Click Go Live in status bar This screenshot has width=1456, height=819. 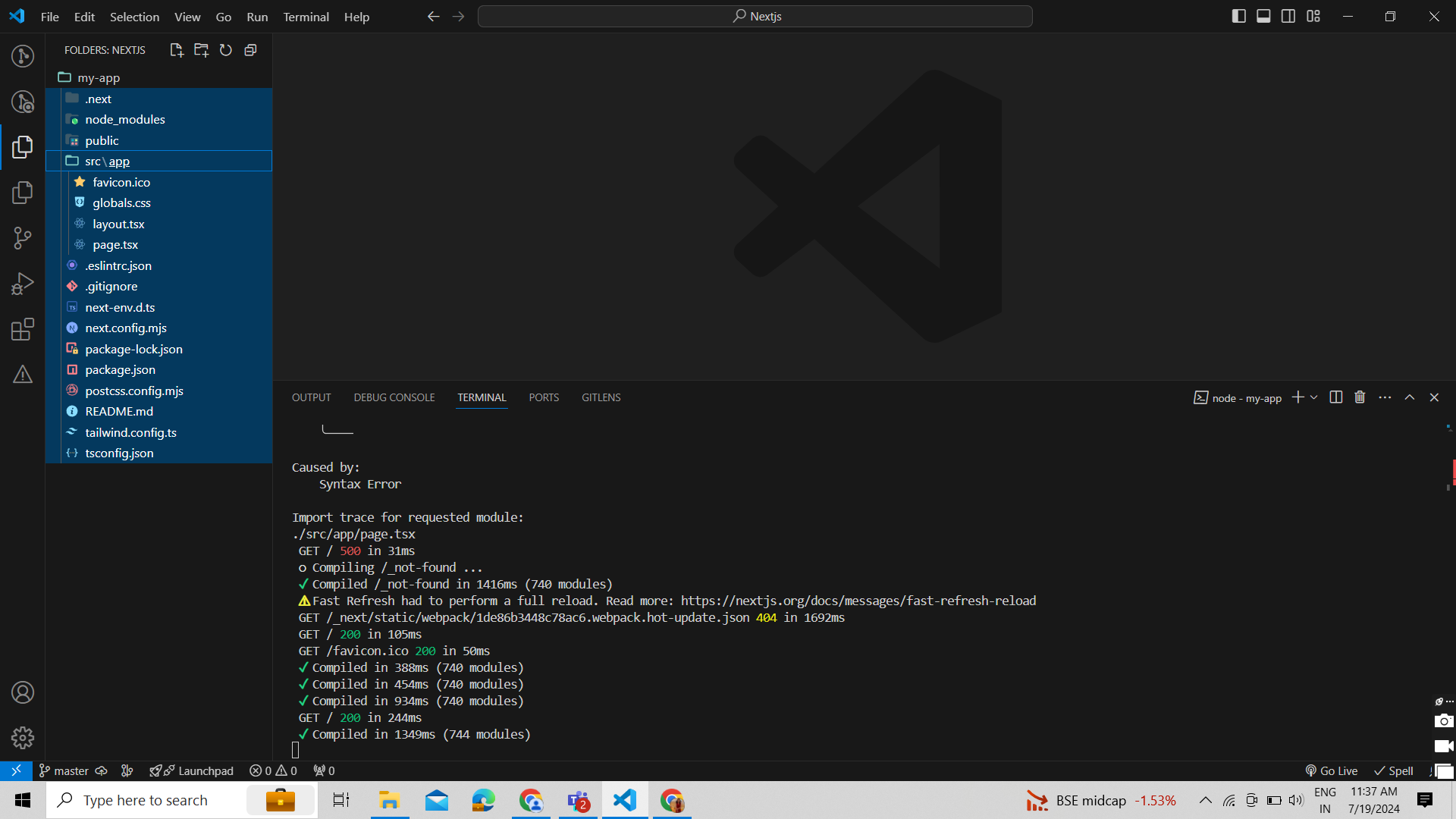(x=1331, y=770)
